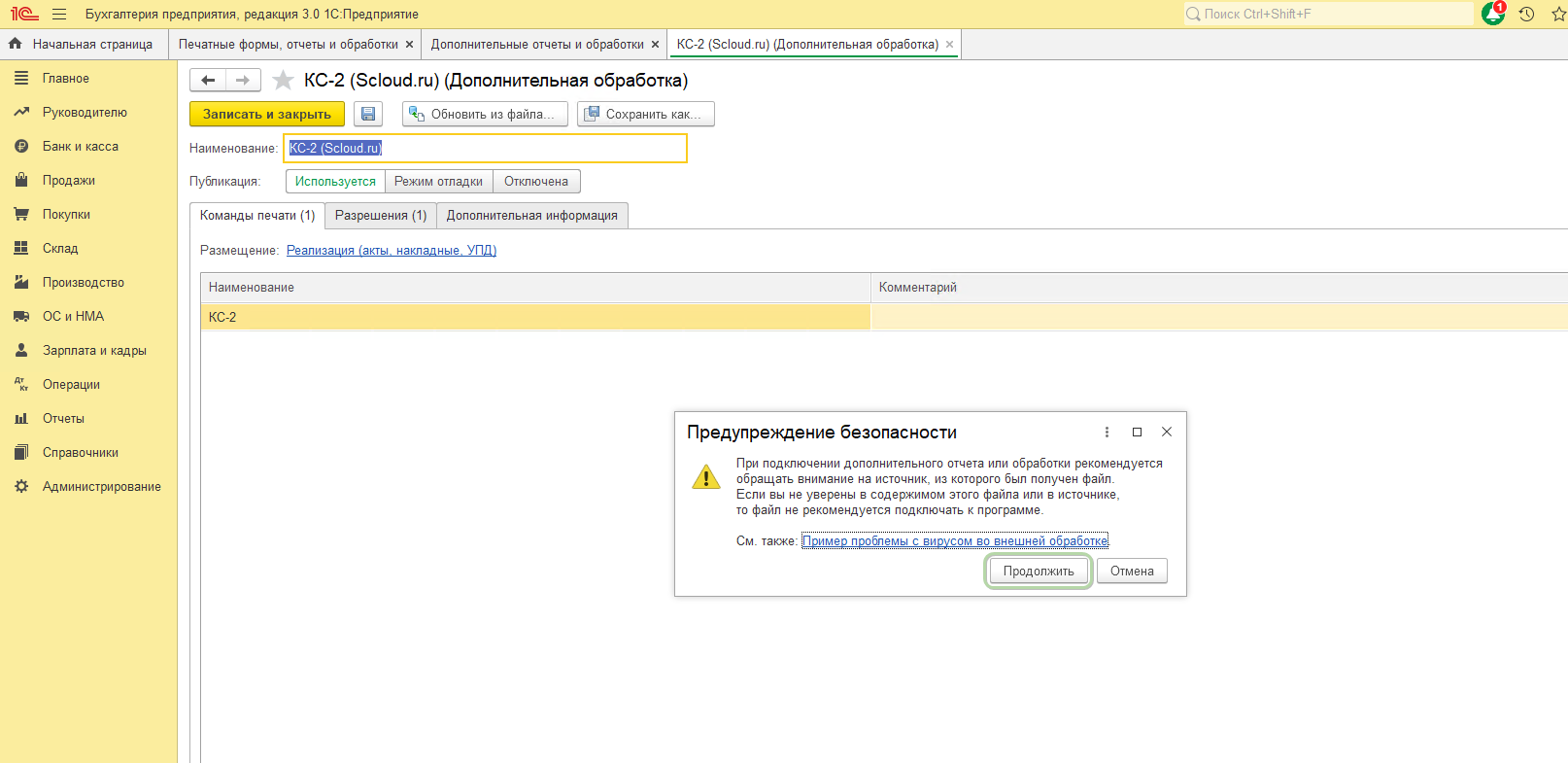Screen dimensions: 1568x763
Task: Click the Зарплата и кадры person icon
Action: point(21,350)
